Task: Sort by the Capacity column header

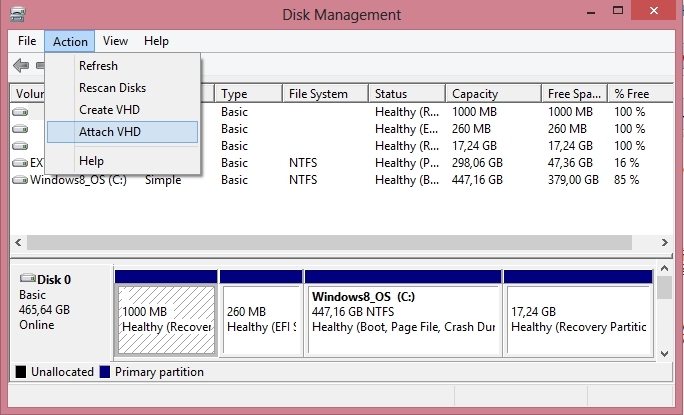Action: pos(493,94)
